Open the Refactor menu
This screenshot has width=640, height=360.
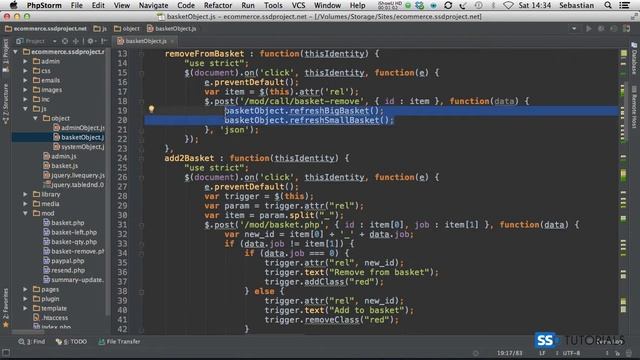pyautogui.click(x=218, y=5)
